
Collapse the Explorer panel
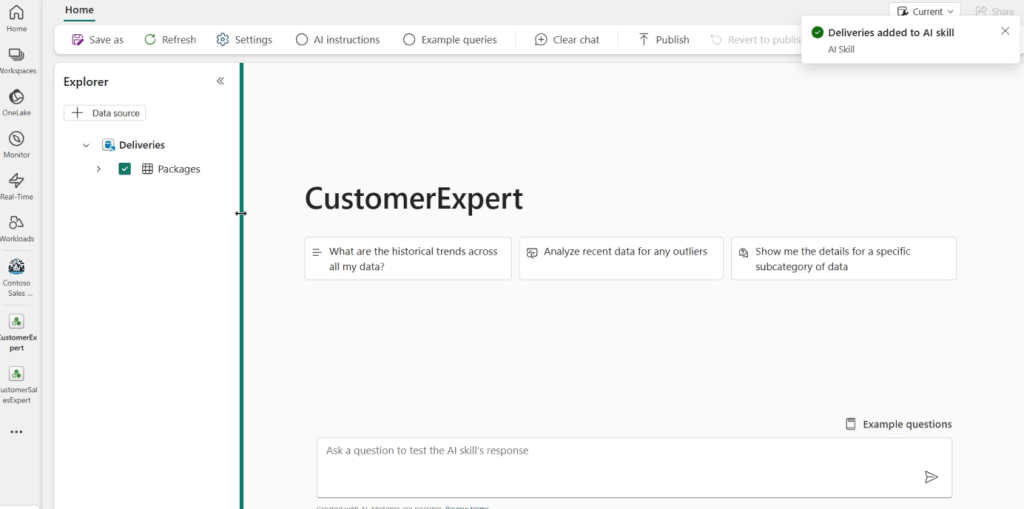coord(220,82)
